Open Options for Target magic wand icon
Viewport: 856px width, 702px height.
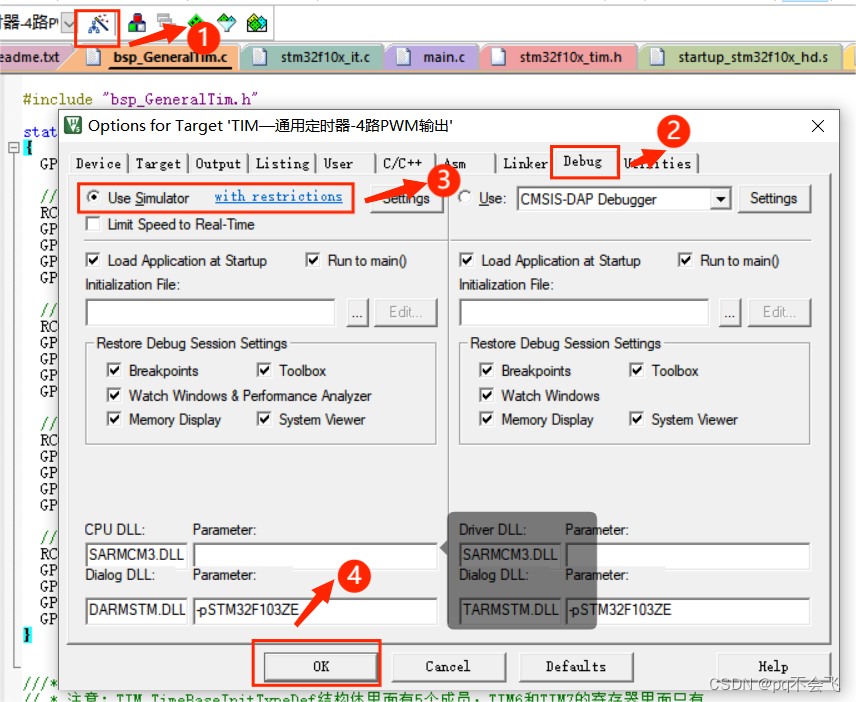98,24
